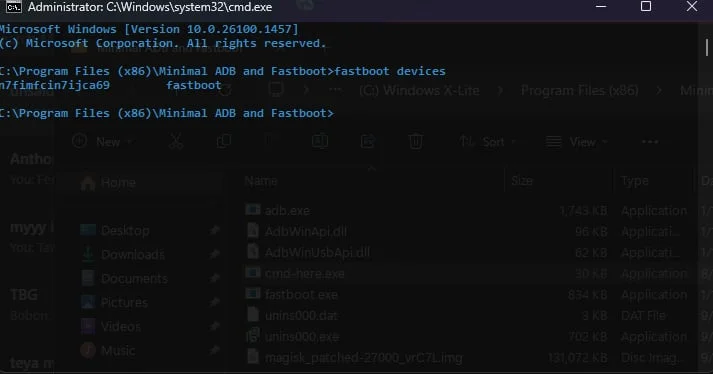
Task: Close the Administrator cmd.exe window
Action: (x=692, y=6)
